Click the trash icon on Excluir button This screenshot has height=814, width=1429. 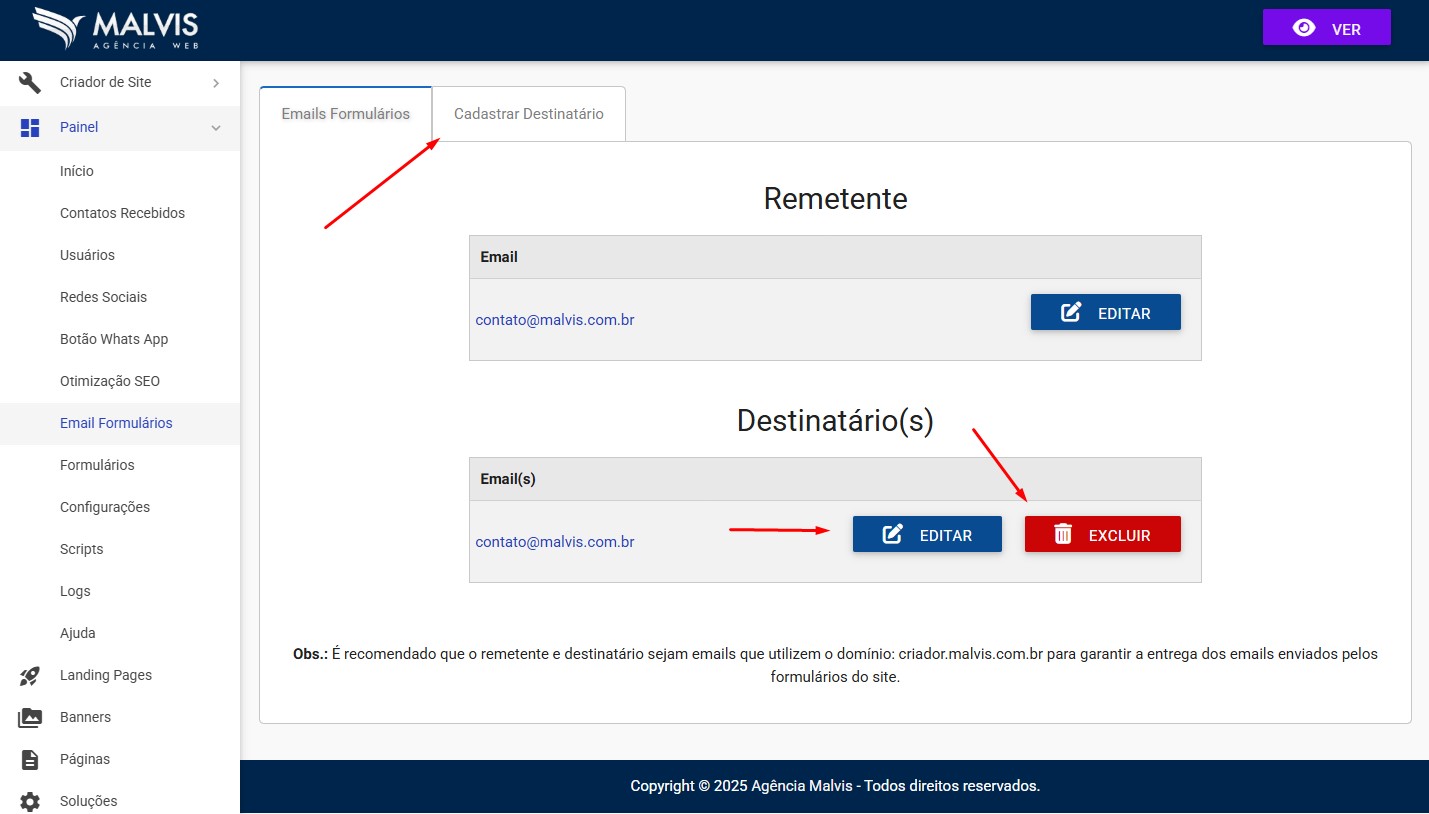[x=1063, y=535]
